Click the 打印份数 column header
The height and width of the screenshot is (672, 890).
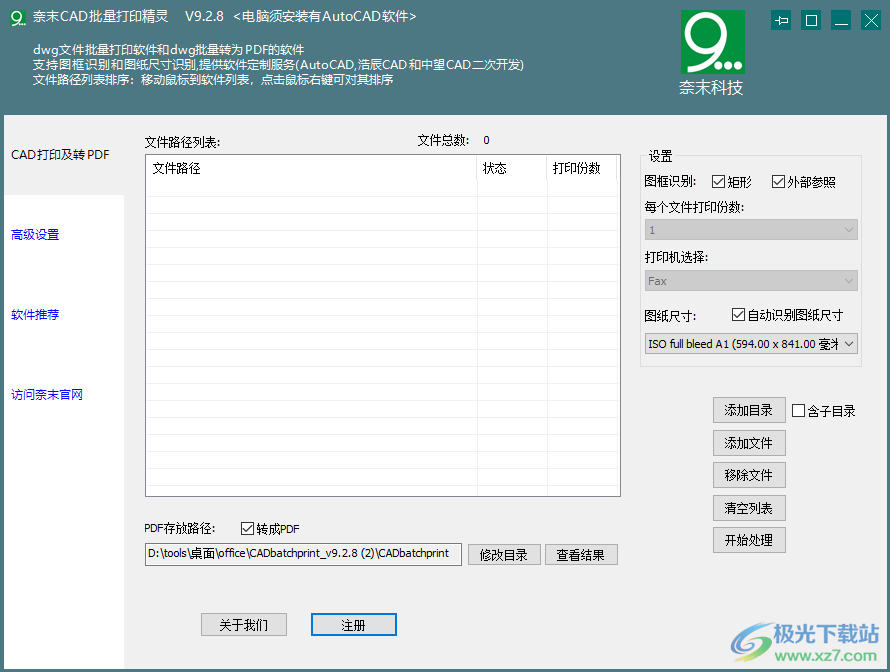point(582,169)
